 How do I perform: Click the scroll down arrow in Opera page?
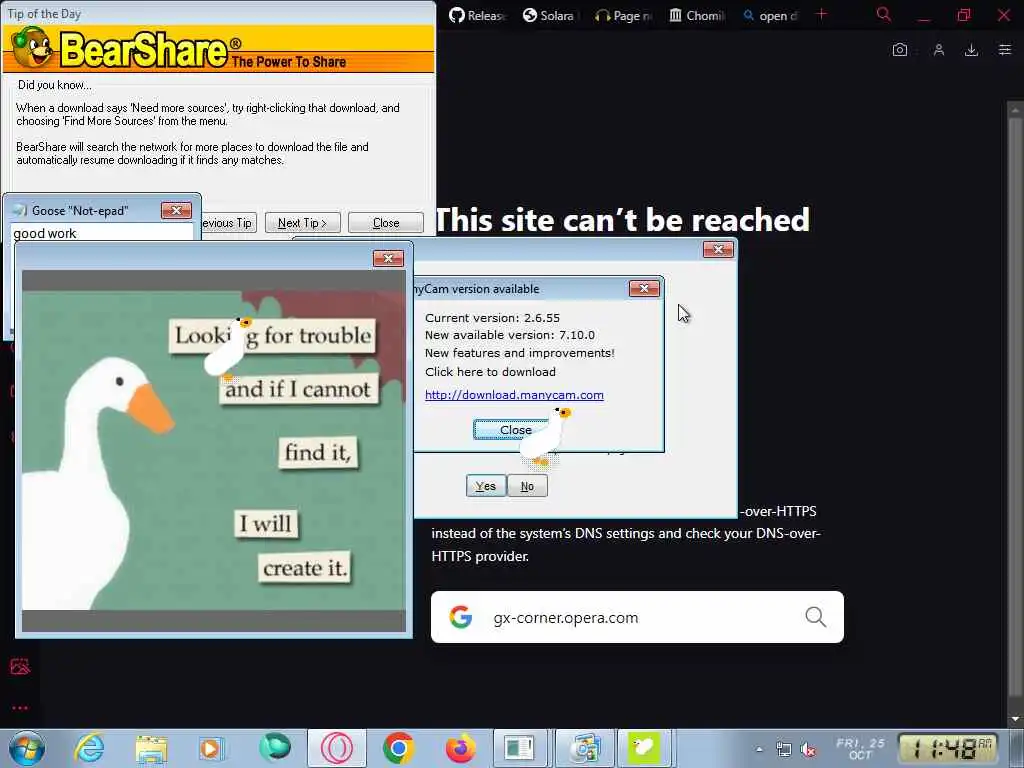coord(1015,719)
